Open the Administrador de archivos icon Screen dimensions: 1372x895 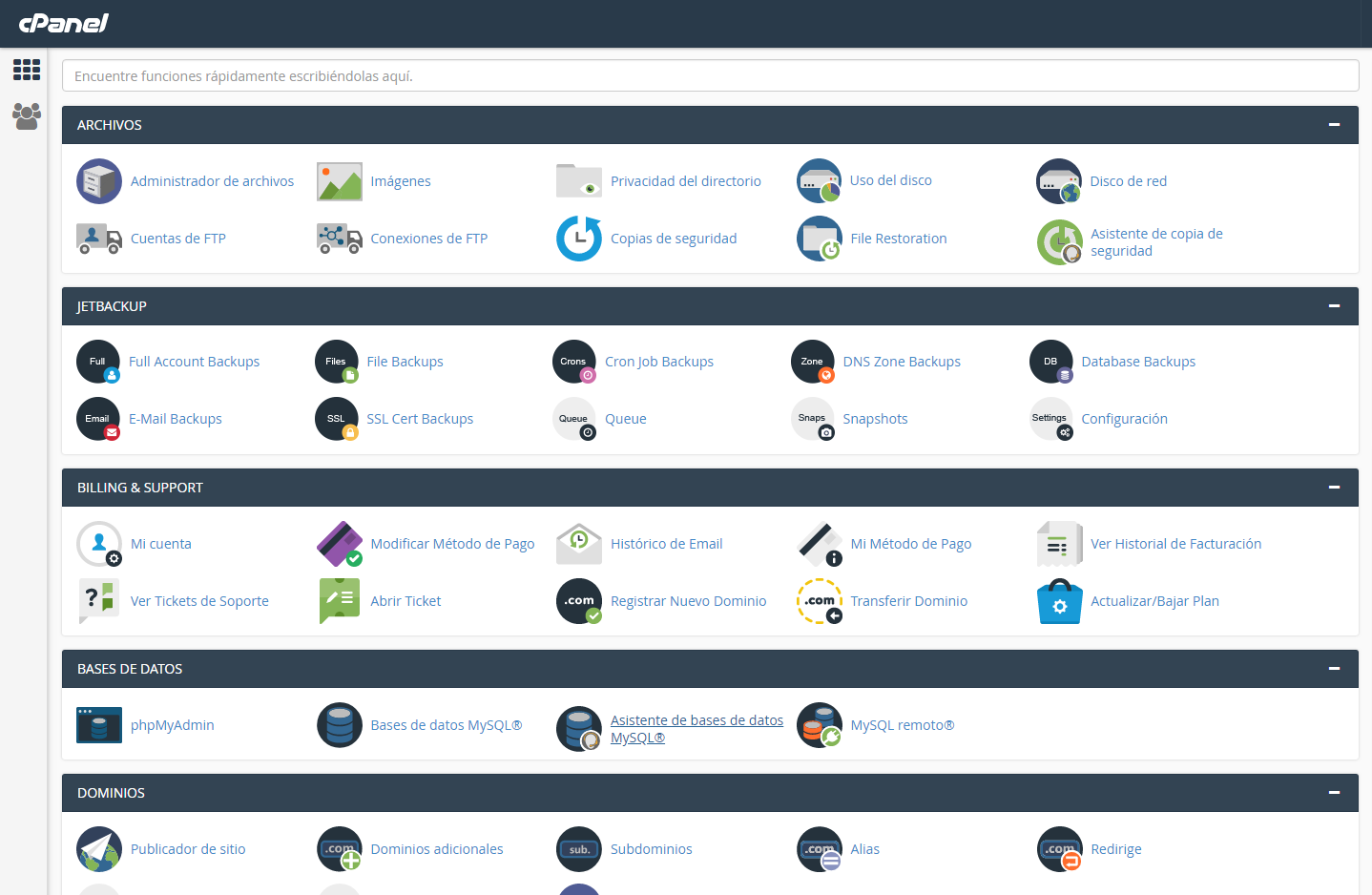(x=99, y=181)
